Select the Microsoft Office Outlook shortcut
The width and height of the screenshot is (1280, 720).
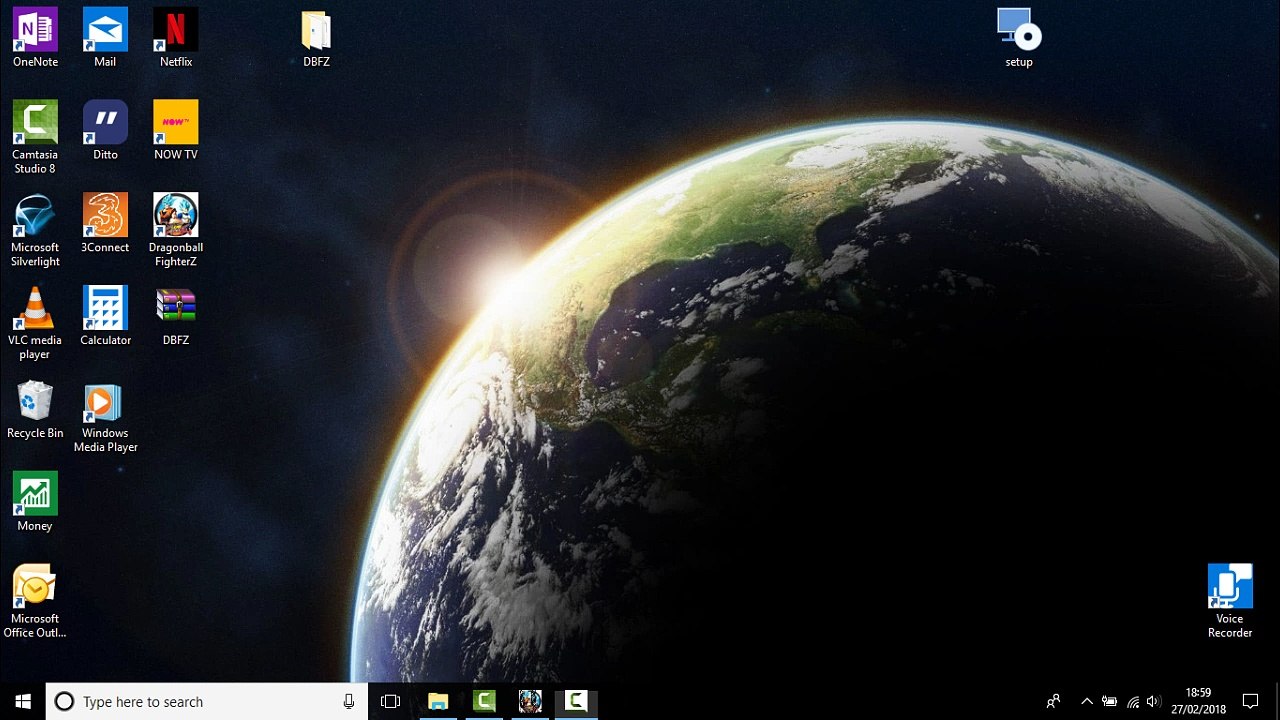coord(35,603)
